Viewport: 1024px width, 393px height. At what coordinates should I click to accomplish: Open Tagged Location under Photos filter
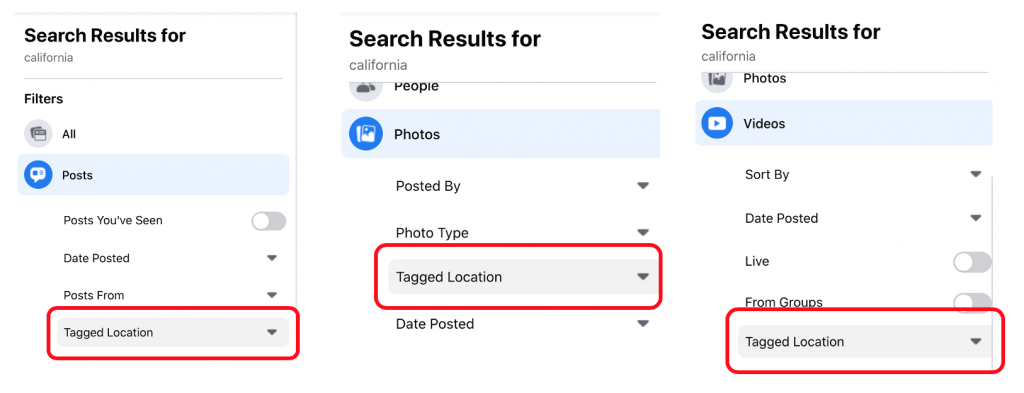pos(522,277)
